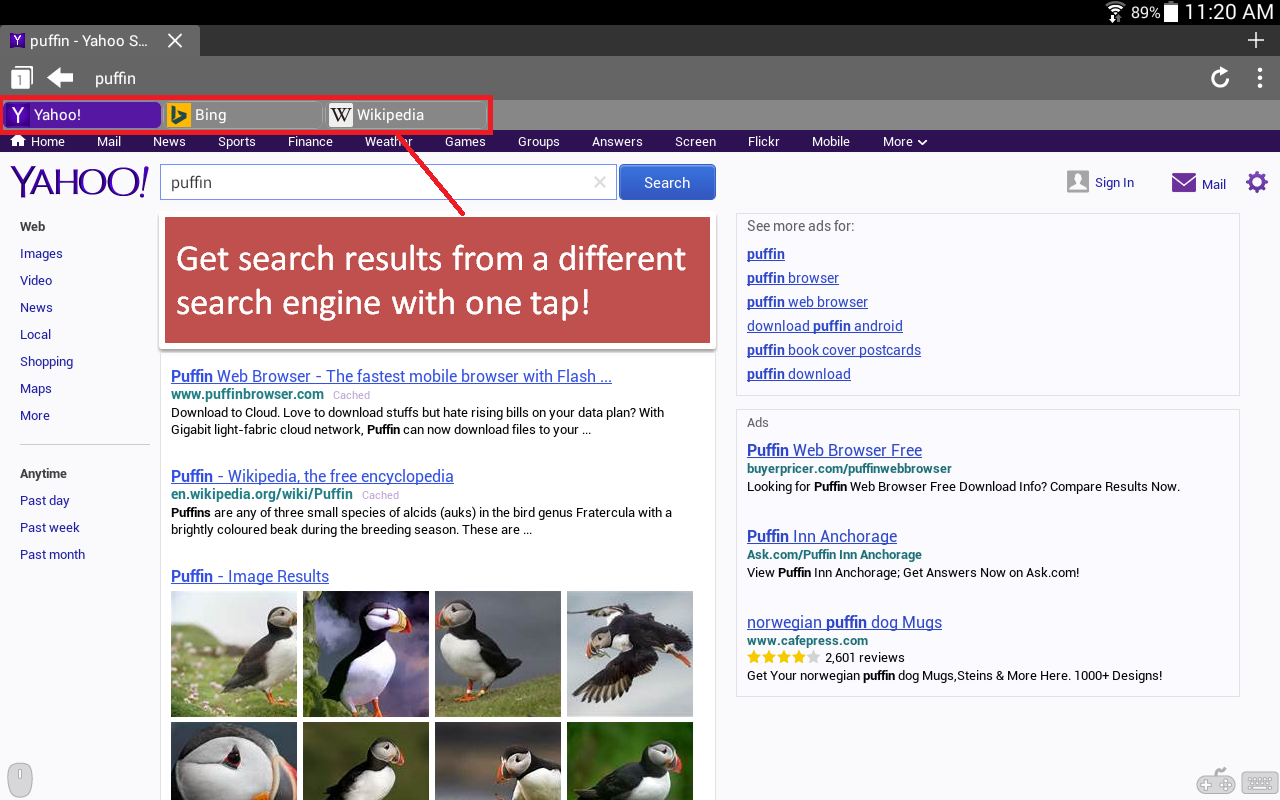The image size is (1280, 800).
Task: Open Yahoo settings gear icon
Action: 1257,182
